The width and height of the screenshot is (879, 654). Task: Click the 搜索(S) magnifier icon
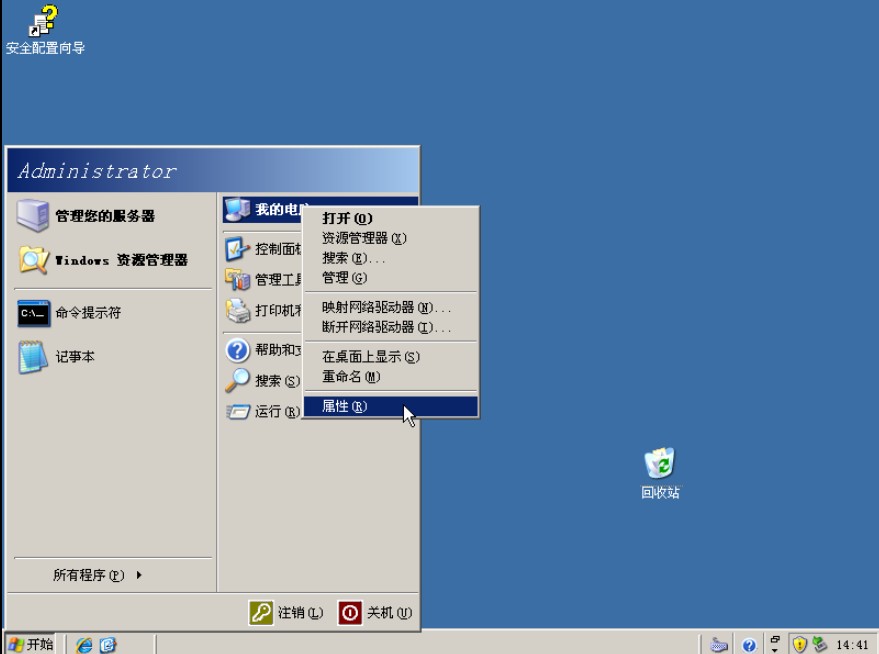pyautogui.click(x=237, y=381)
